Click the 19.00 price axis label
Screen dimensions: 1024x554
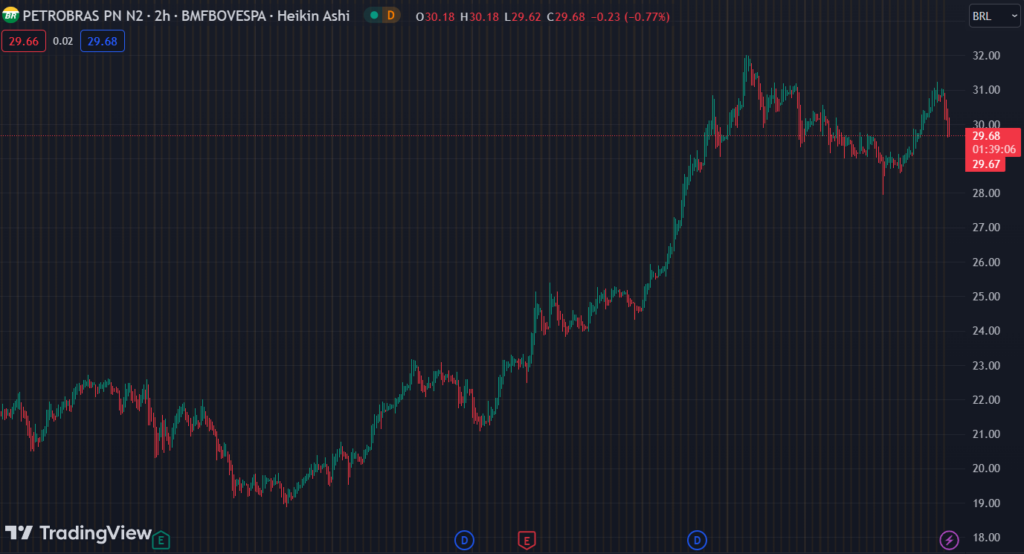tap(986, 503)
